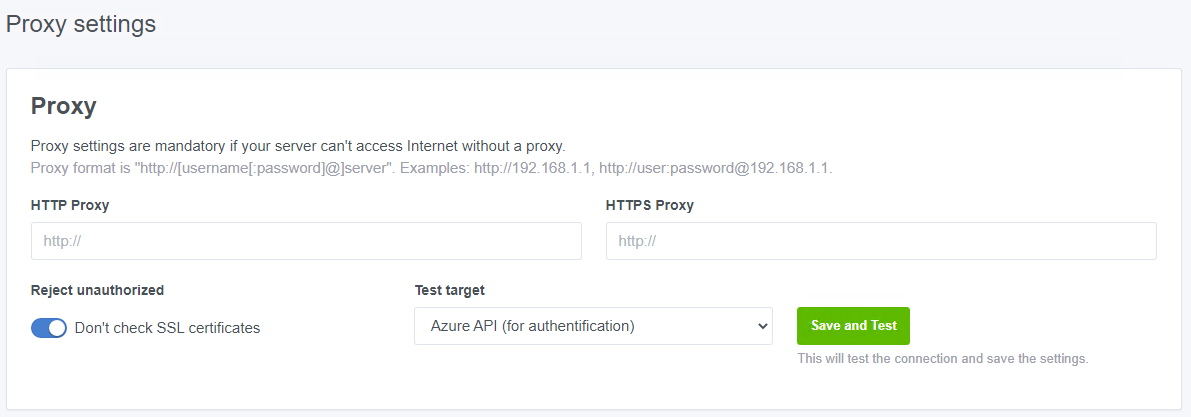Click the Test target dropdown arrow

pyautogui.click(x=762, y=326)
